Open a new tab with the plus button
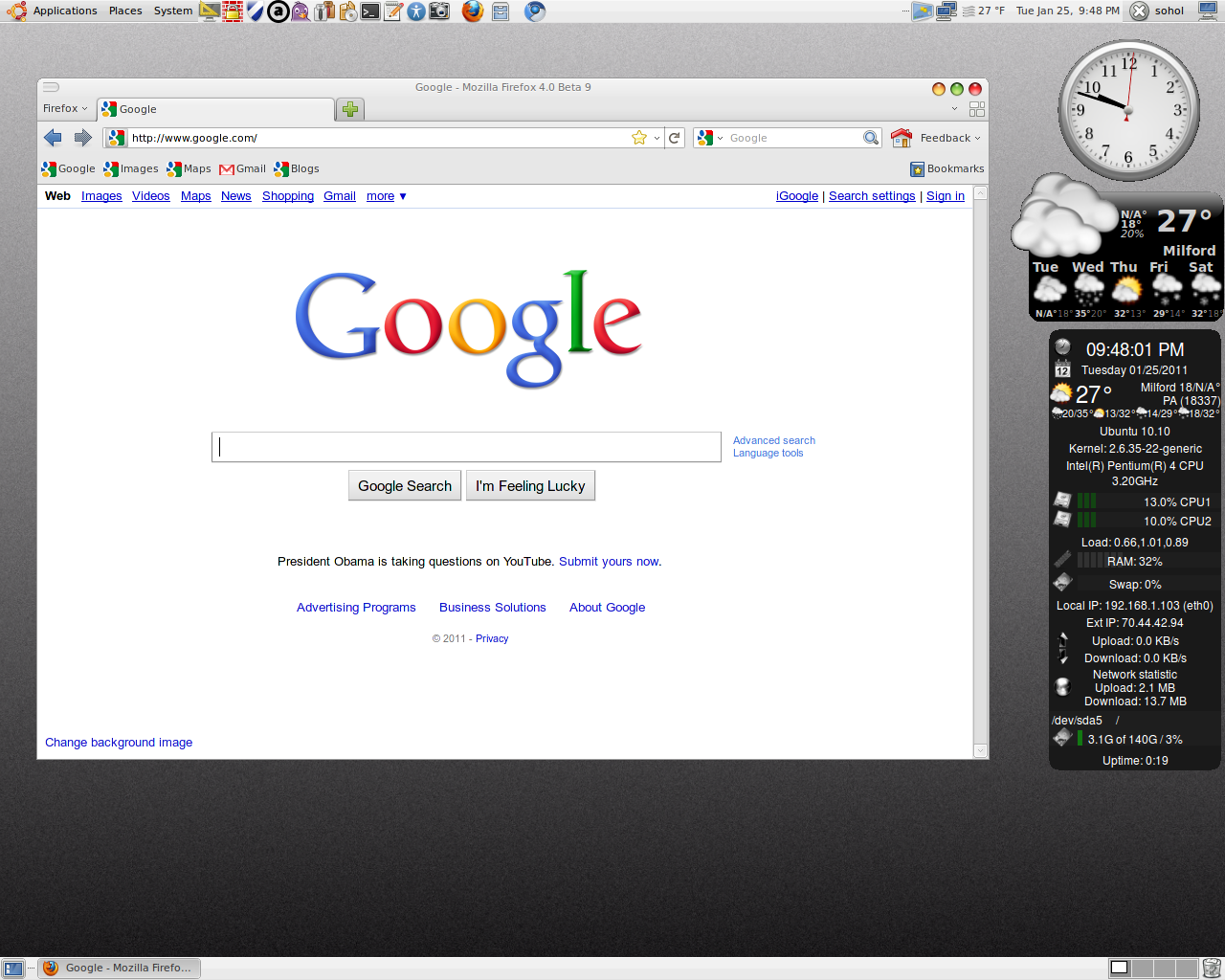The width and height of the screenshot is (1225, 980). (350, 109)
